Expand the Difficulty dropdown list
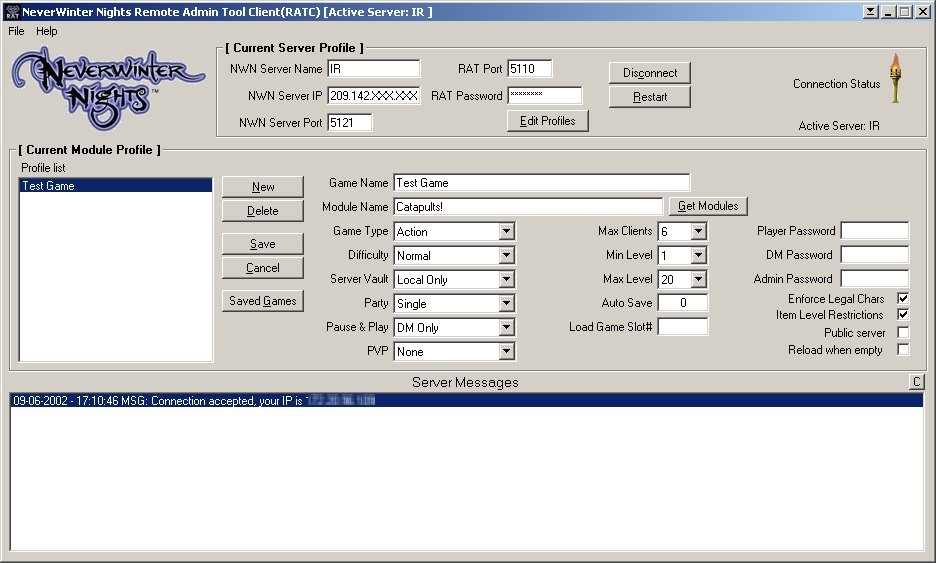Viewport: 936px width, 563px height. coord(506,256)
